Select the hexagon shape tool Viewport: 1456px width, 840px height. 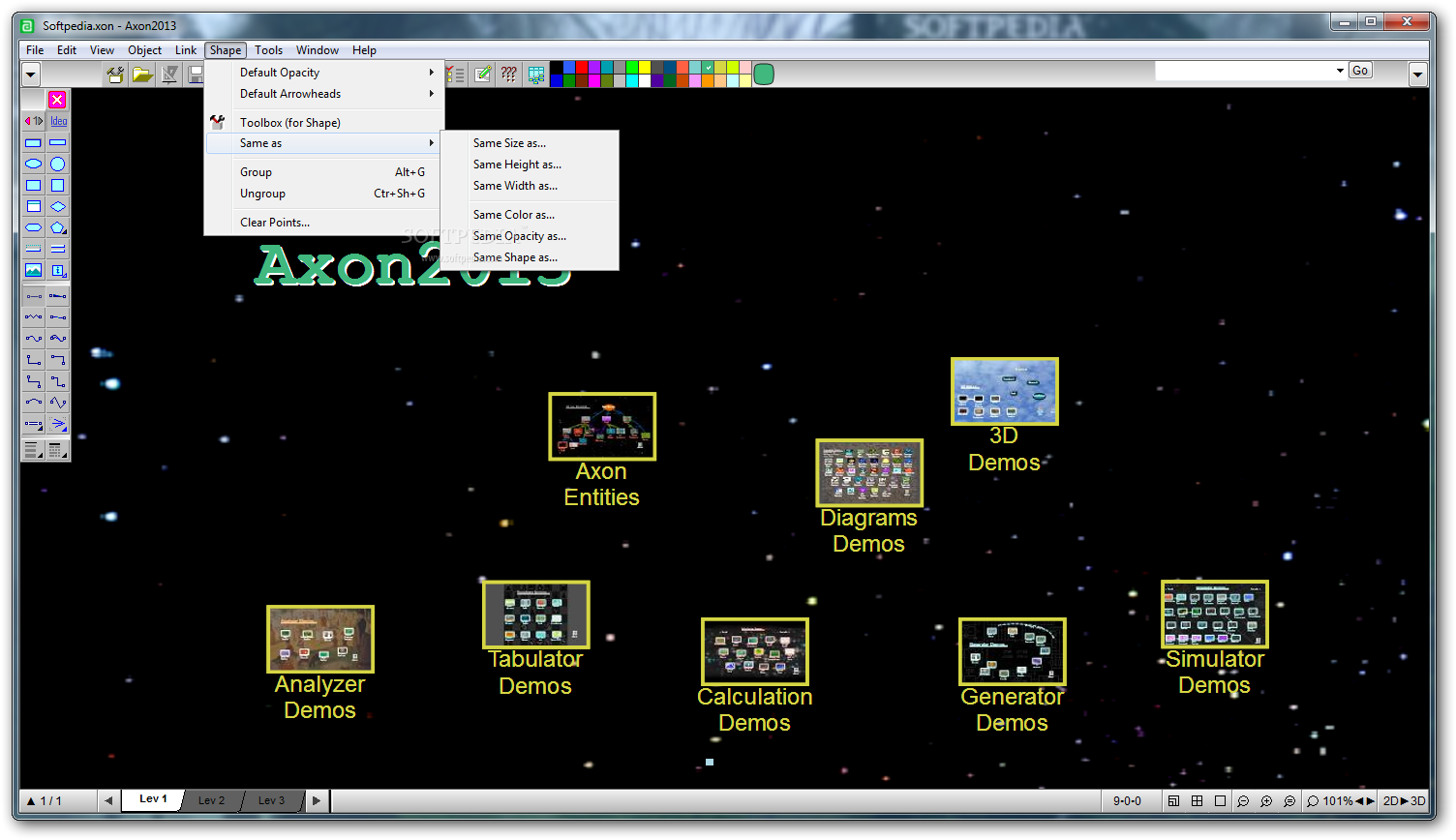[x=34, y=227]
